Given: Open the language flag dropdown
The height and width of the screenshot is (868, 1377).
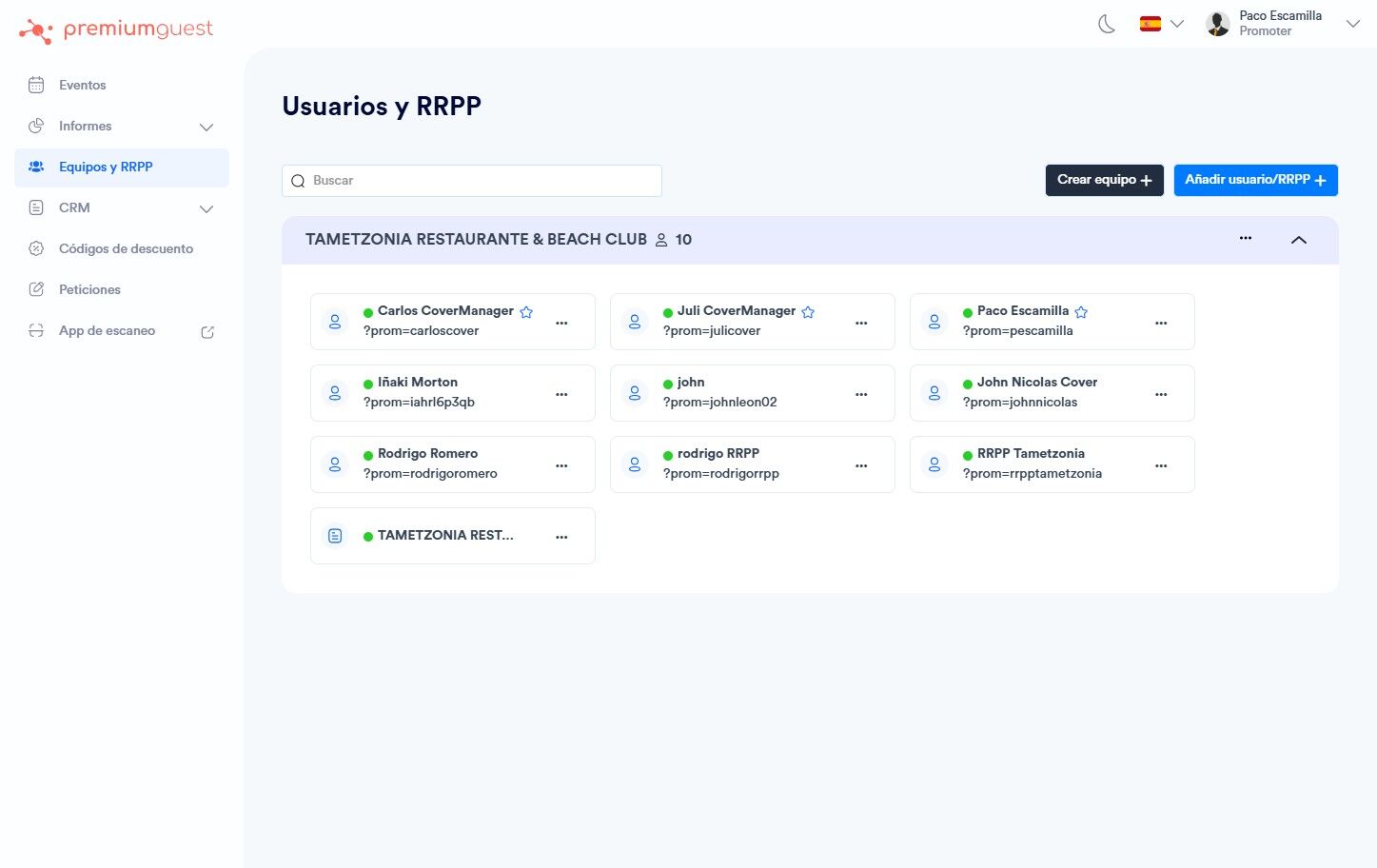Looking at the screenshot, I should [x=1162, y=24].
